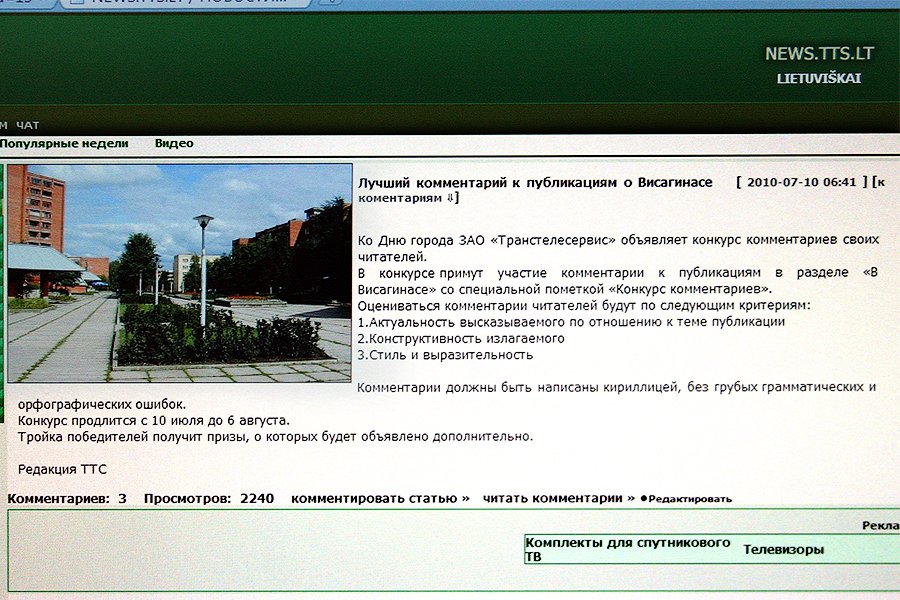Open the "Телевизоры" ad link
The image size is (900, 600).
pos(784,548)
